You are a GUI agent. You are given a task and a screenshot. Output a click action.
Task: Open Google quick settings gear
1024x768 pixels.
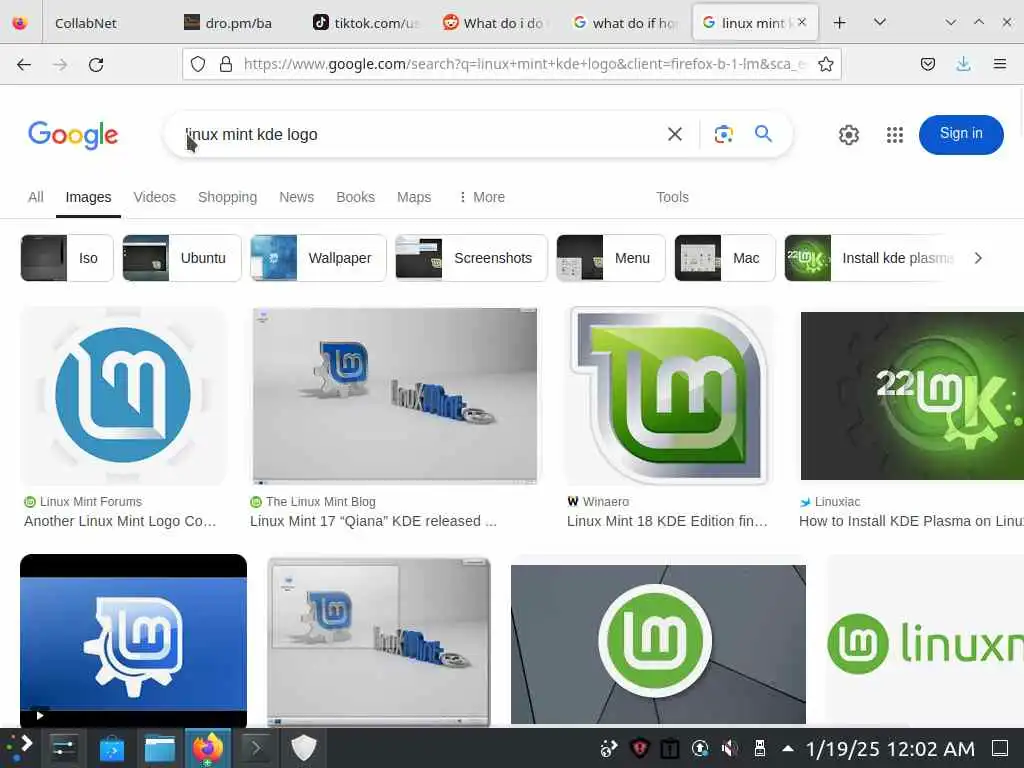(848, 135)
